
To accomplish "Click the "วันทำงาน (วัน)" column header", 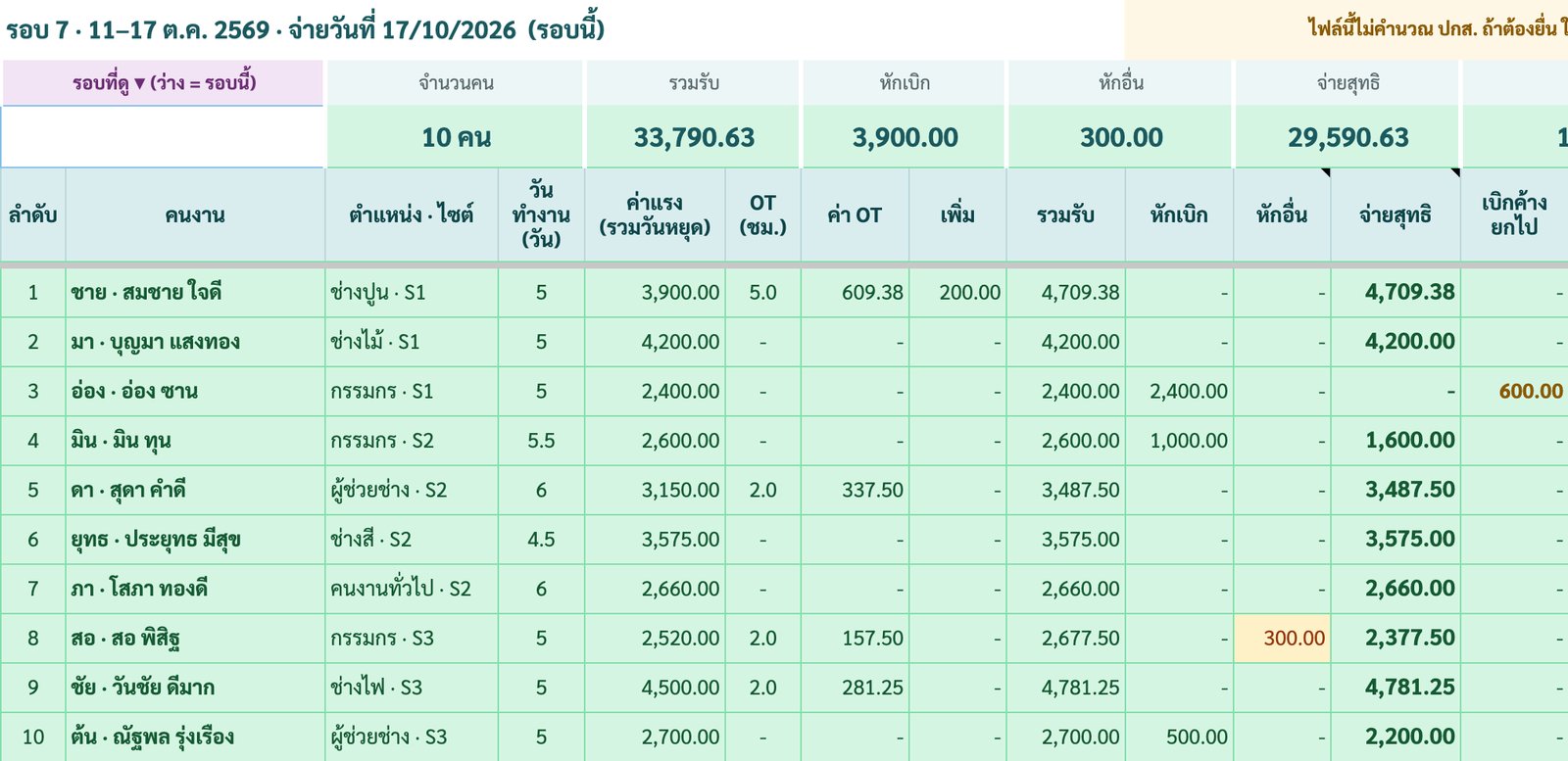I will point(541,214).
